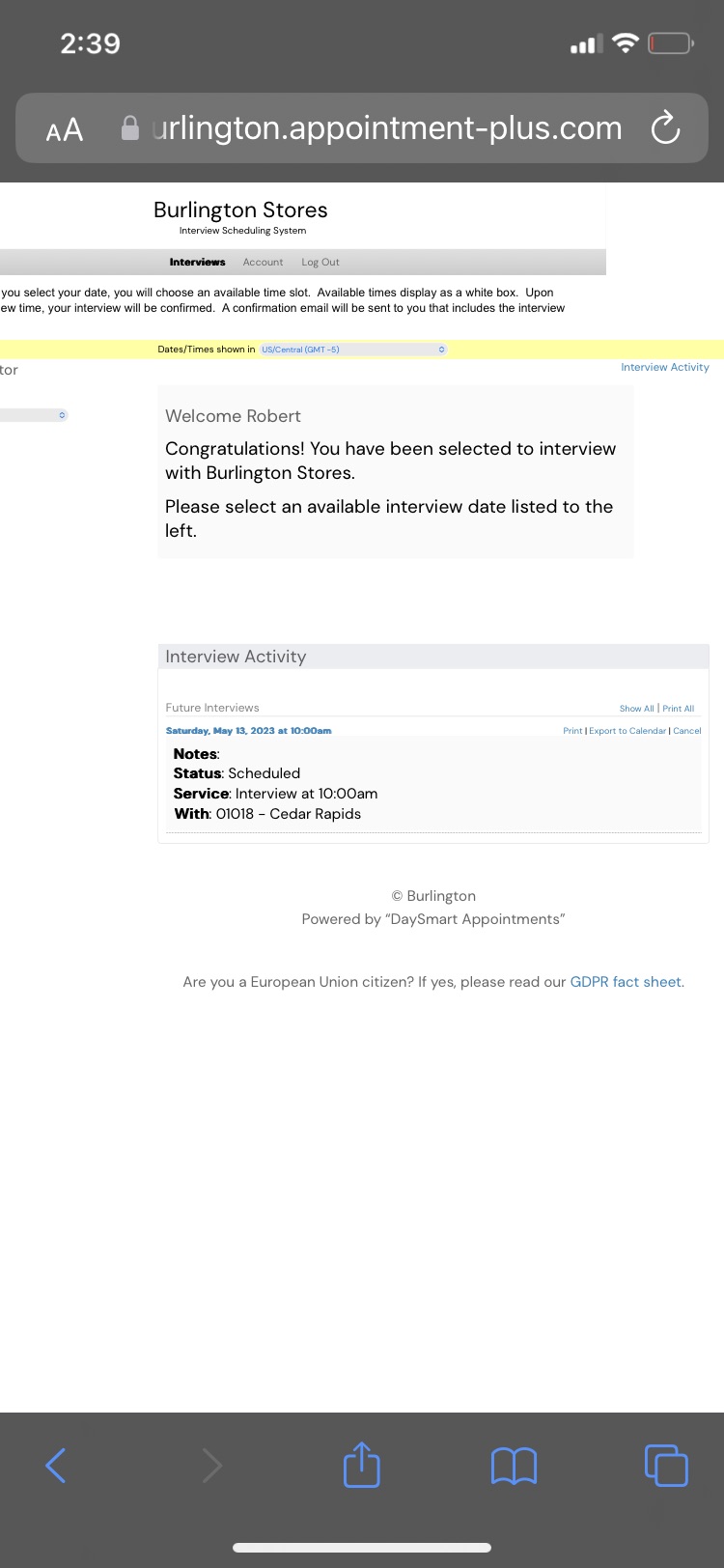Open the Account menu item

click(x=263, y=262)
